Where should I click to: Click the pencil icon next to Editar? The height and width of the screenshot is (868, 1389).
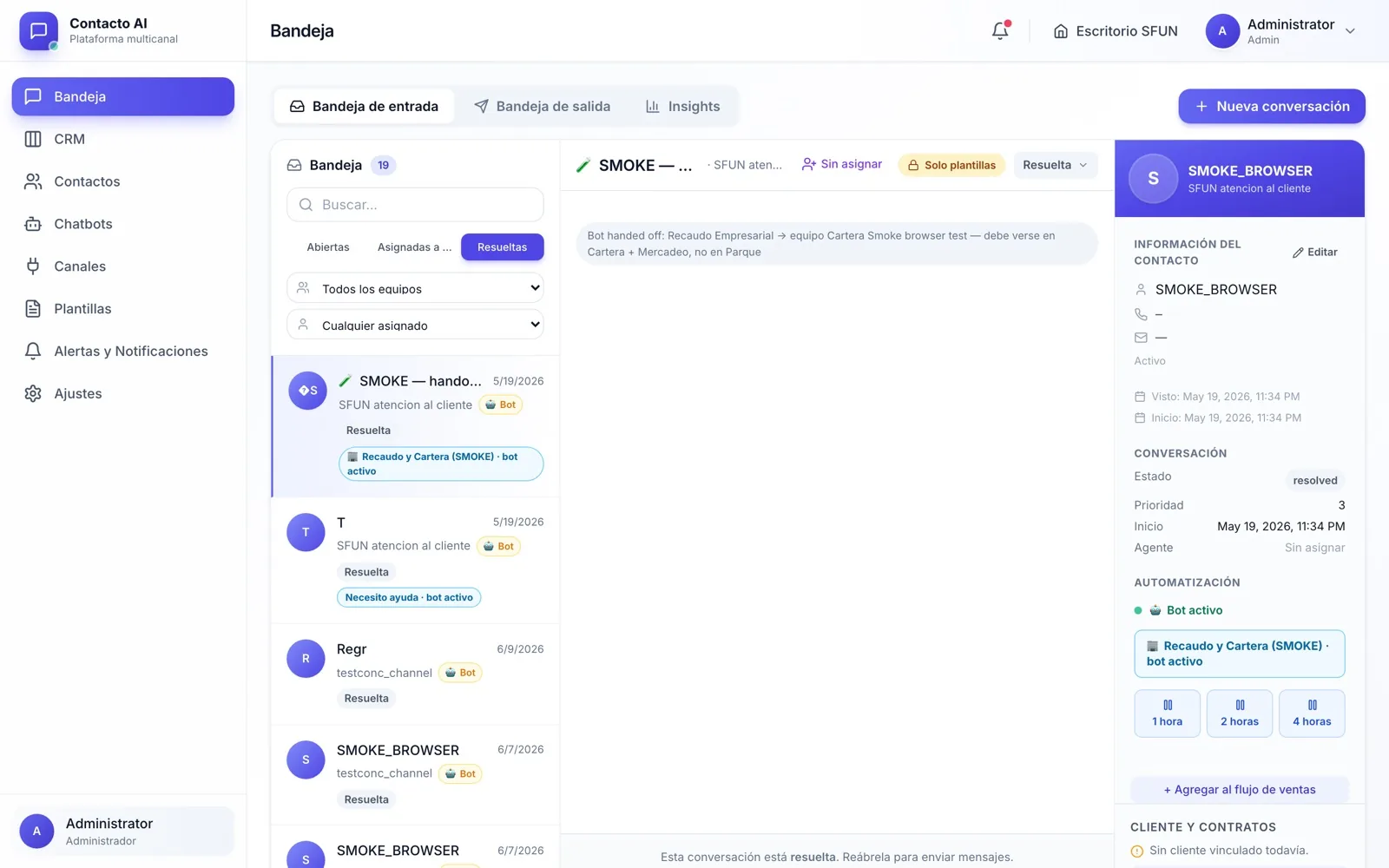(x=1298, y=253)
